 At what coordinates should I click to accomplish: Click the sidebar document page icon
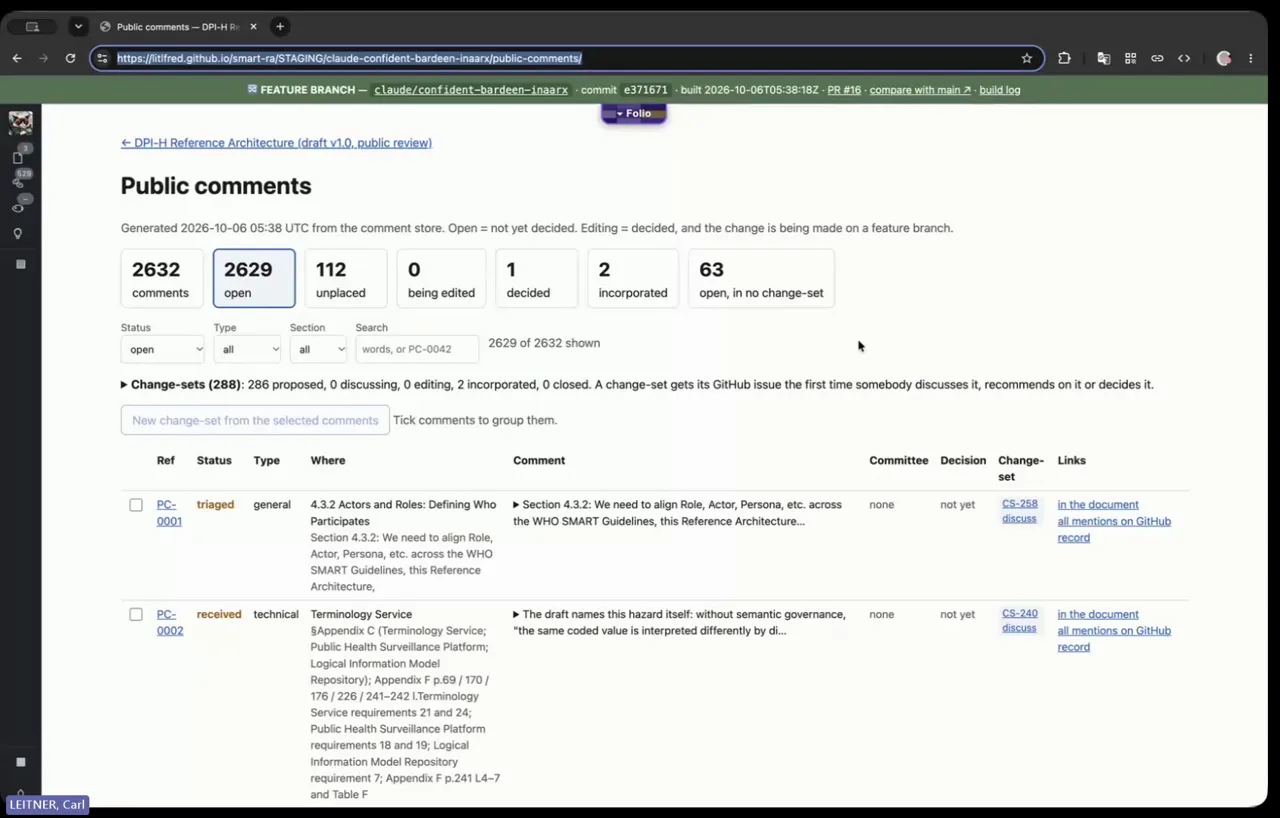[x=18, y=157]
